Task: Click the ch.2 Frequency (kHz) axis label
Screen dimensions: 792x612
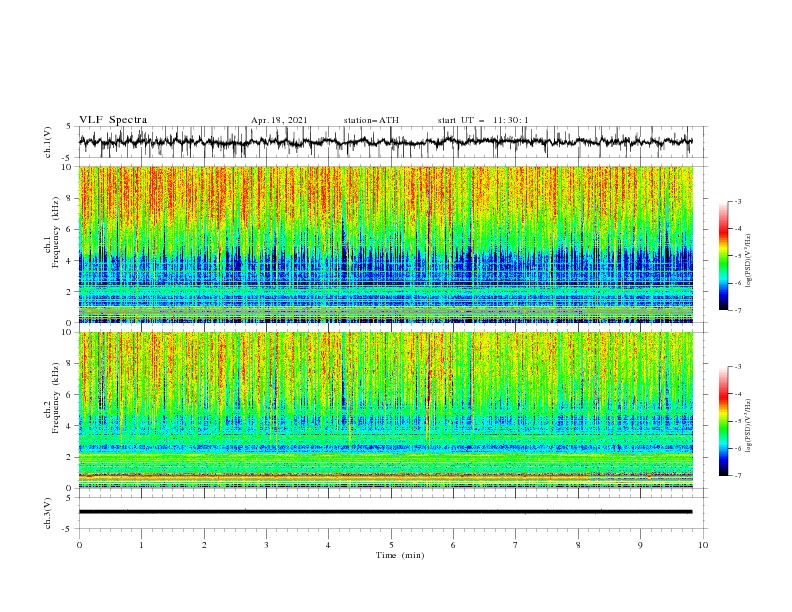Action: pos(52,397)
